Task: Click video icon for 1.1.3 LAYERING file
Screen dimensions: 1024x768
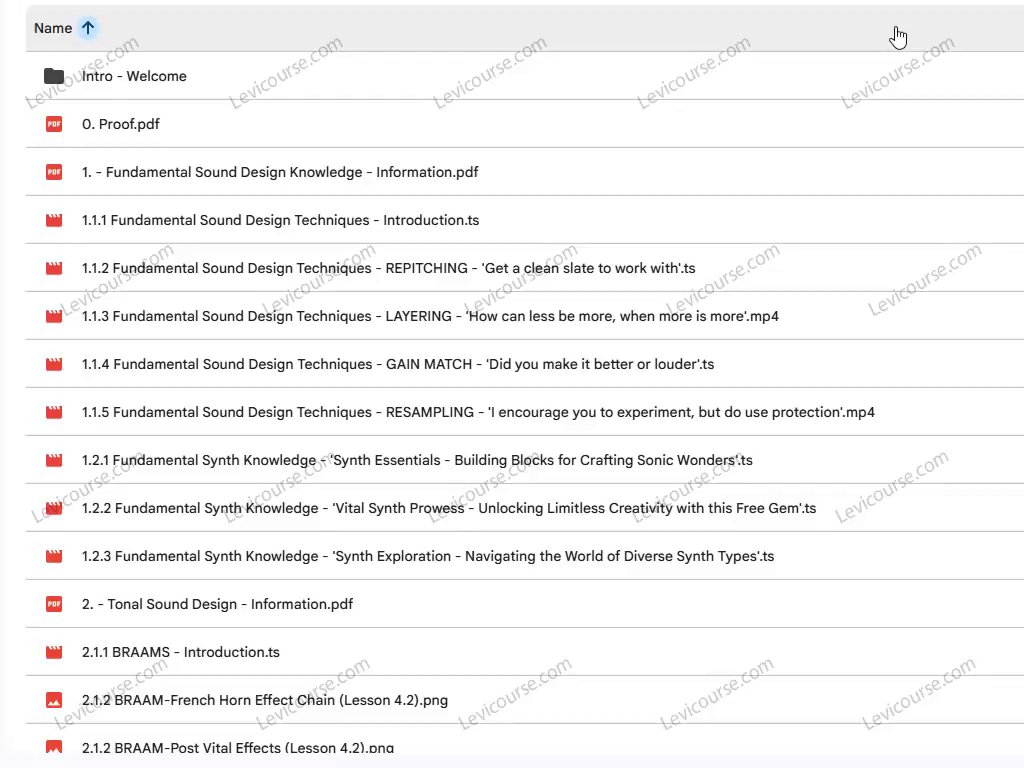Action: coord(54,316)
